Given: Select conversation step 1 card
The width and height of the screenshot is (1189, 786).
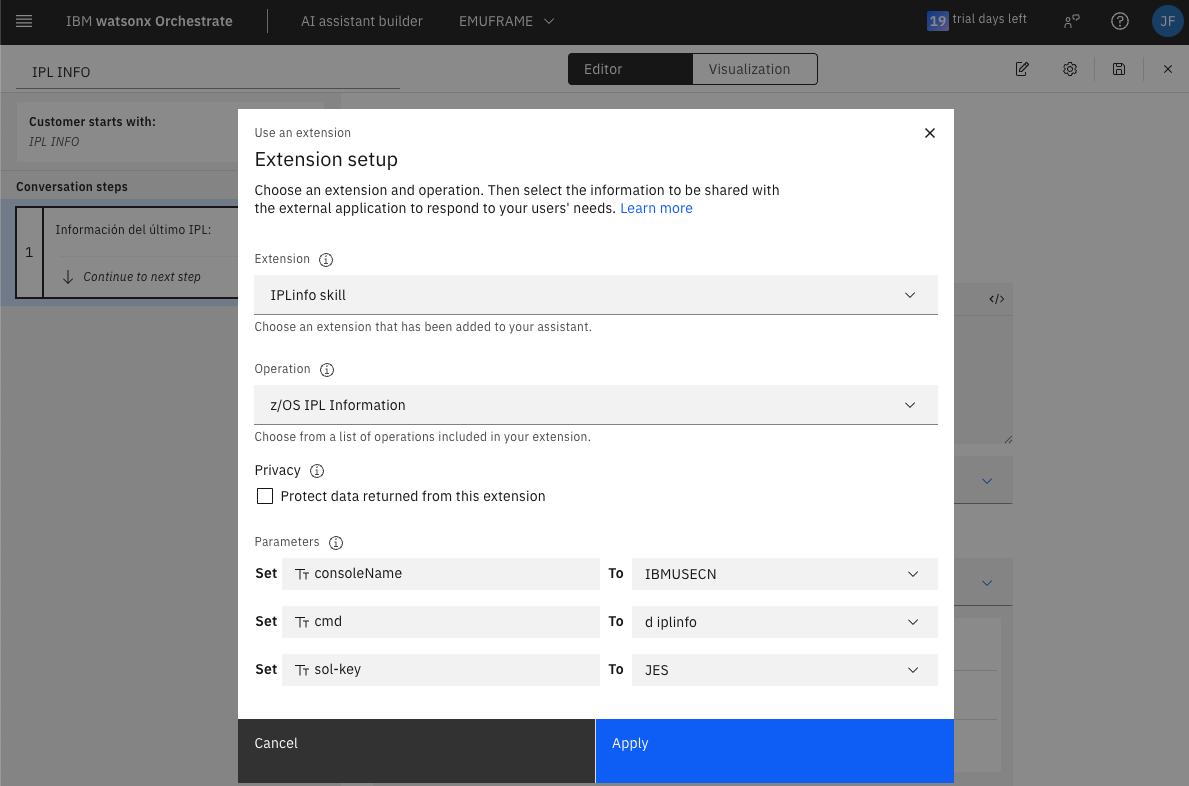Looking at the screenshot, I should click(x=127, y=252).
